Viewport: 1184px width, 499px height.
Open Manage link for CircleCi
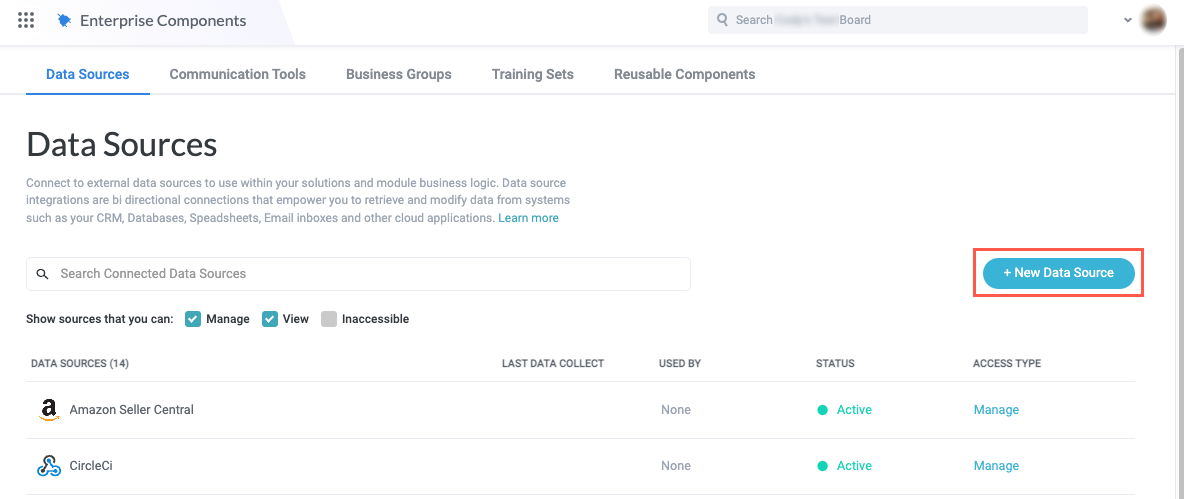[996, 466]
